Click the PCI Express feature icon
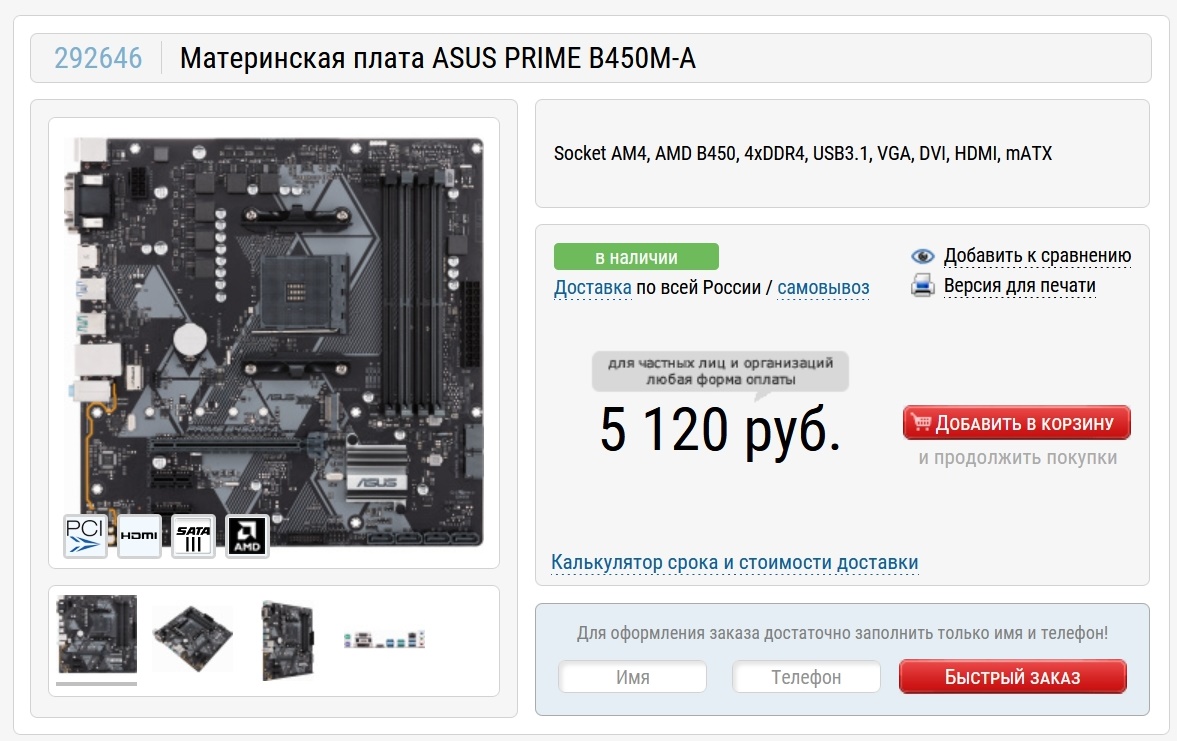 85,536
